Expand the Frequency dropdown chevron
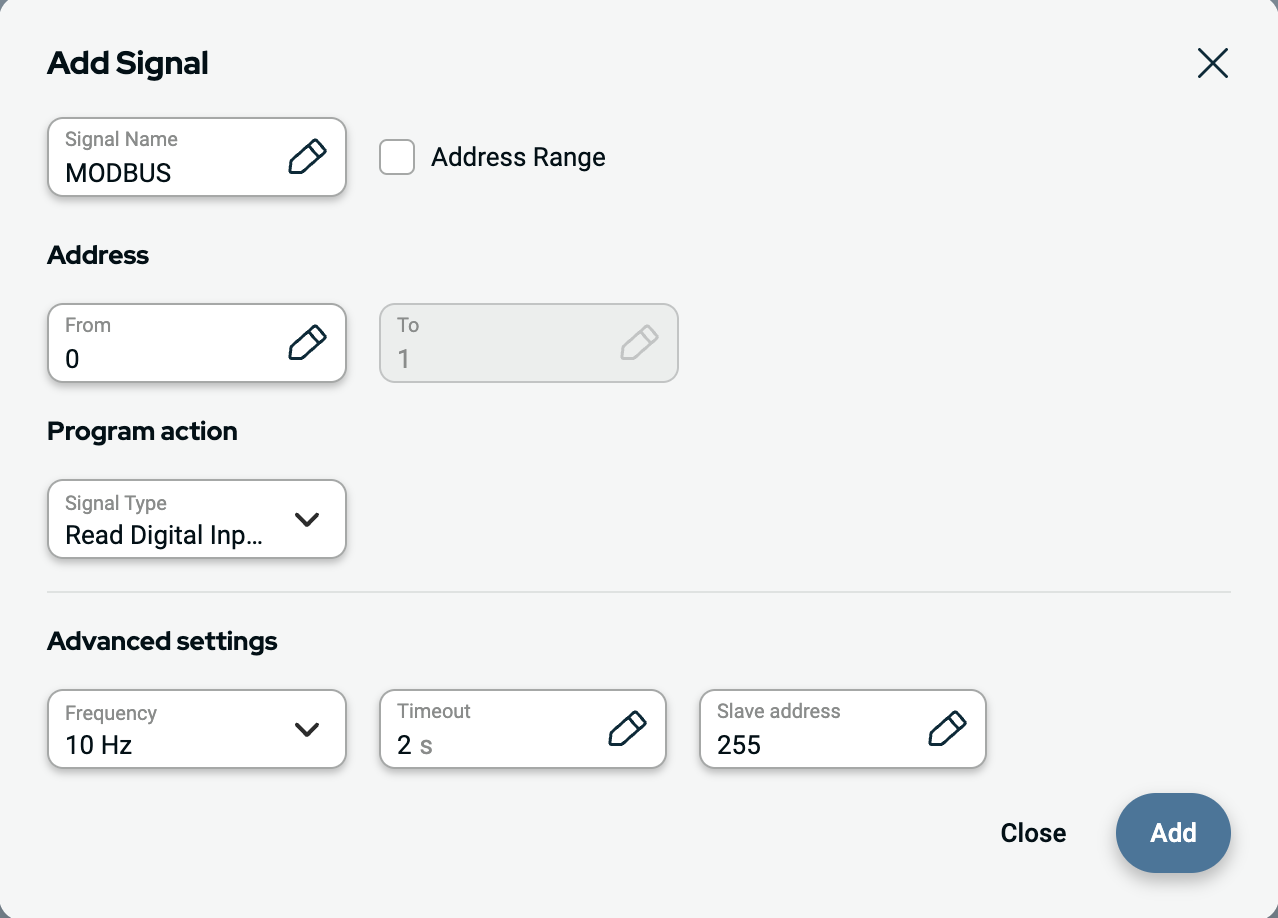Viewport: 1278px width, 918px height. click(307, 729)
